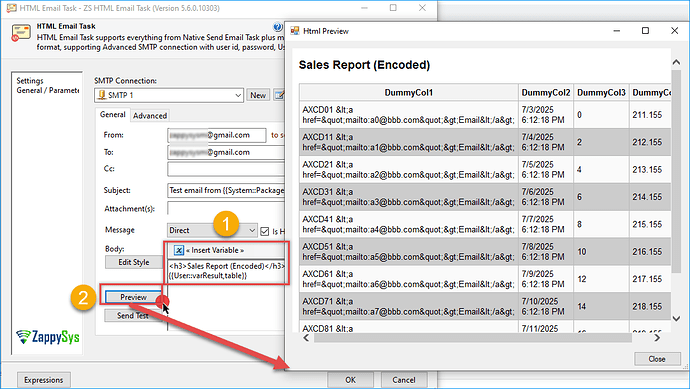This screenshot has width=690, height=389.
Task: Click the Send Test button
Action: point(133,316)
